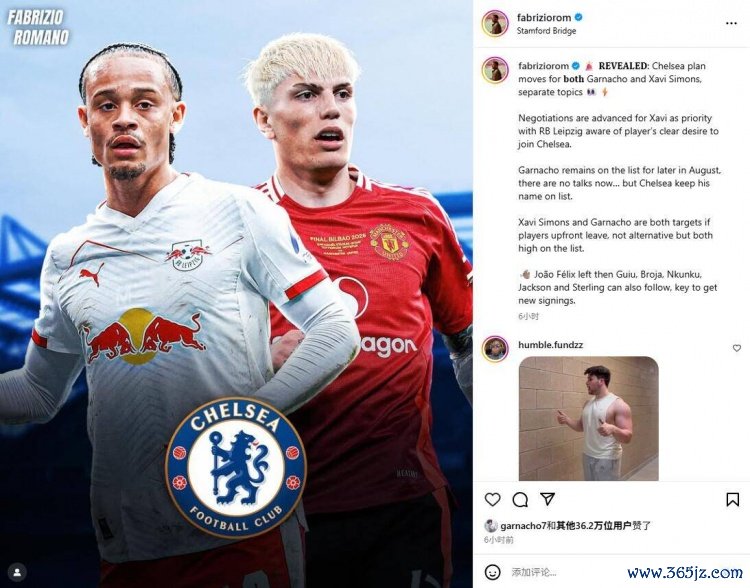The image size is (750, 588).
Task: Open the three-dot more options menu
Action: (x=731, y=23)
